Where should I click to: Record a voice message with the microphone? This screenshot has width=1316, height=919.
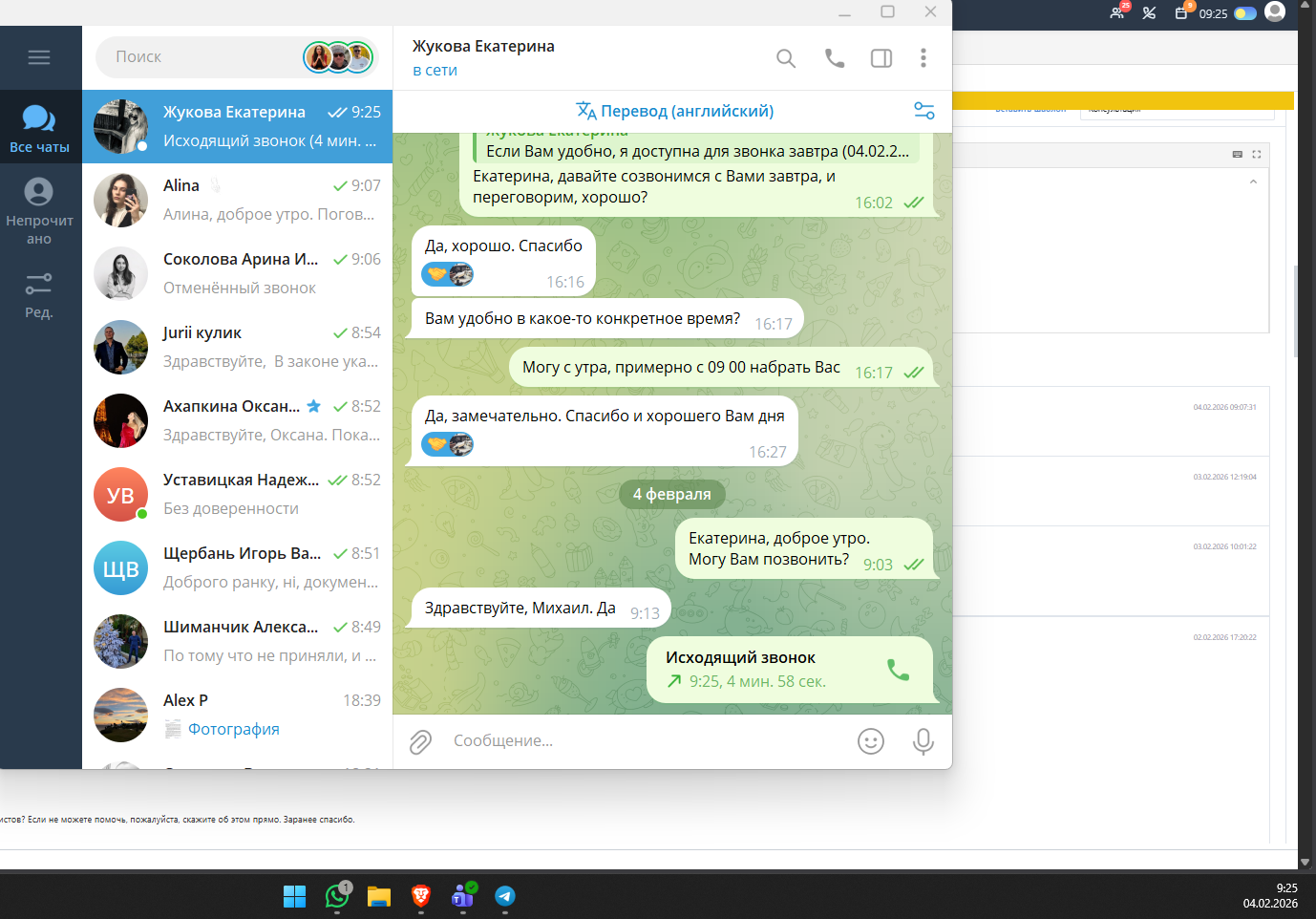coord(923,741)
